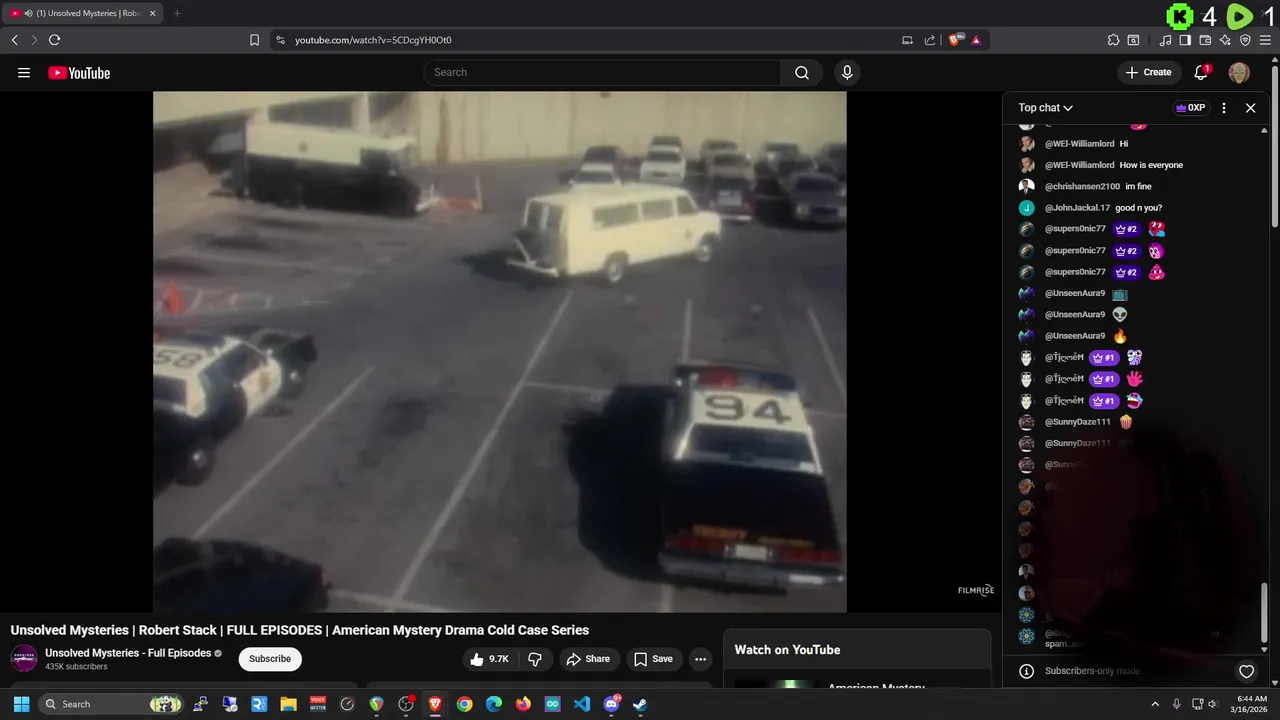Share the page with the share icon

click(x=930, y=40)
